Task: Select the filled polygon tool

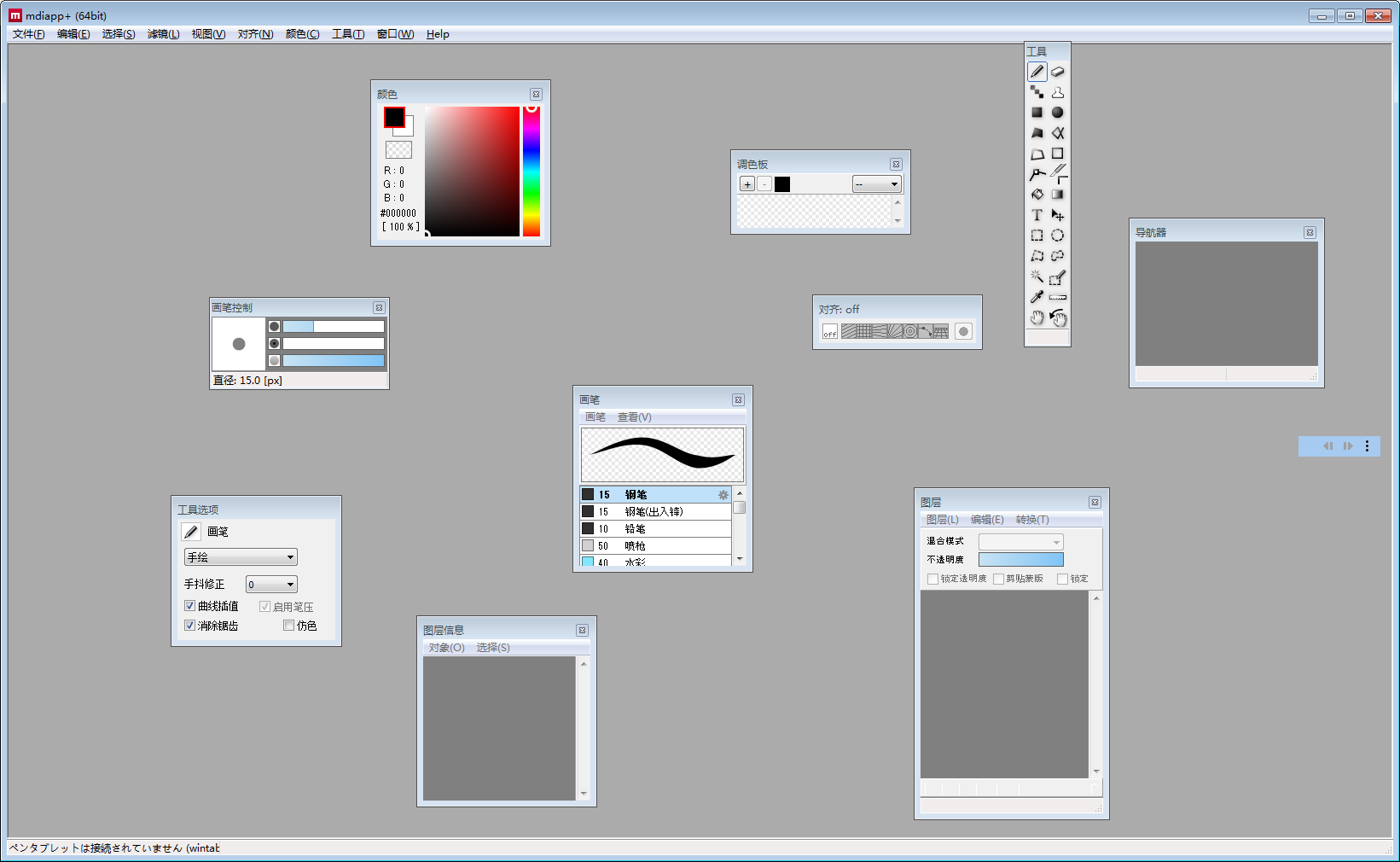Action: 1037,133
